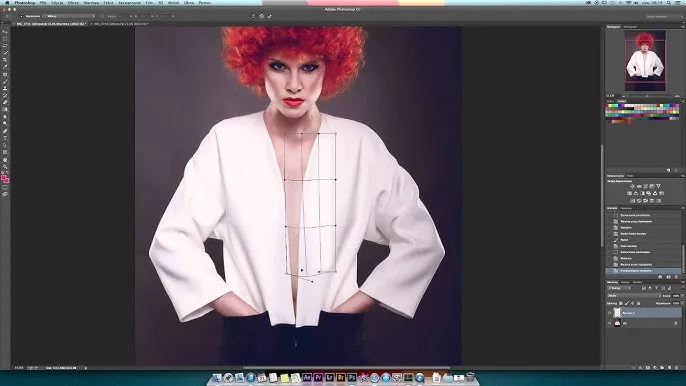Open layer filter type dropdown

619,288
